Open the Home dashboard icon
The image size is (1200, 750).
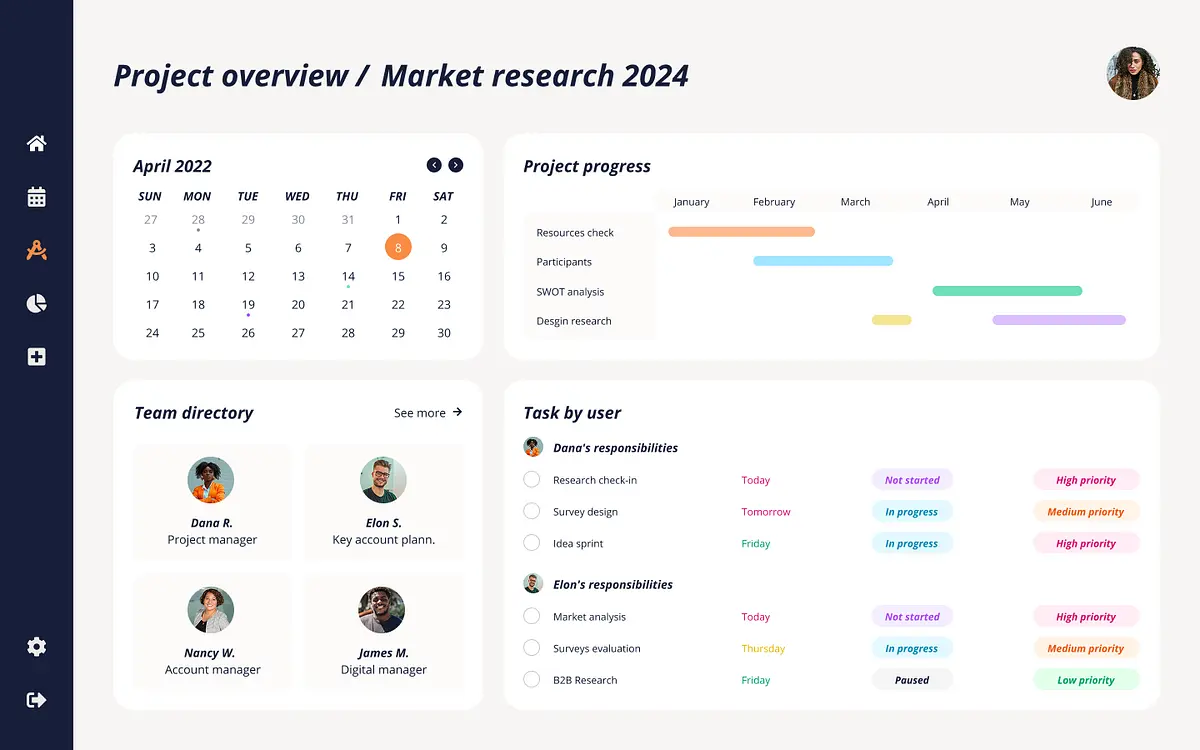point(36,143)
